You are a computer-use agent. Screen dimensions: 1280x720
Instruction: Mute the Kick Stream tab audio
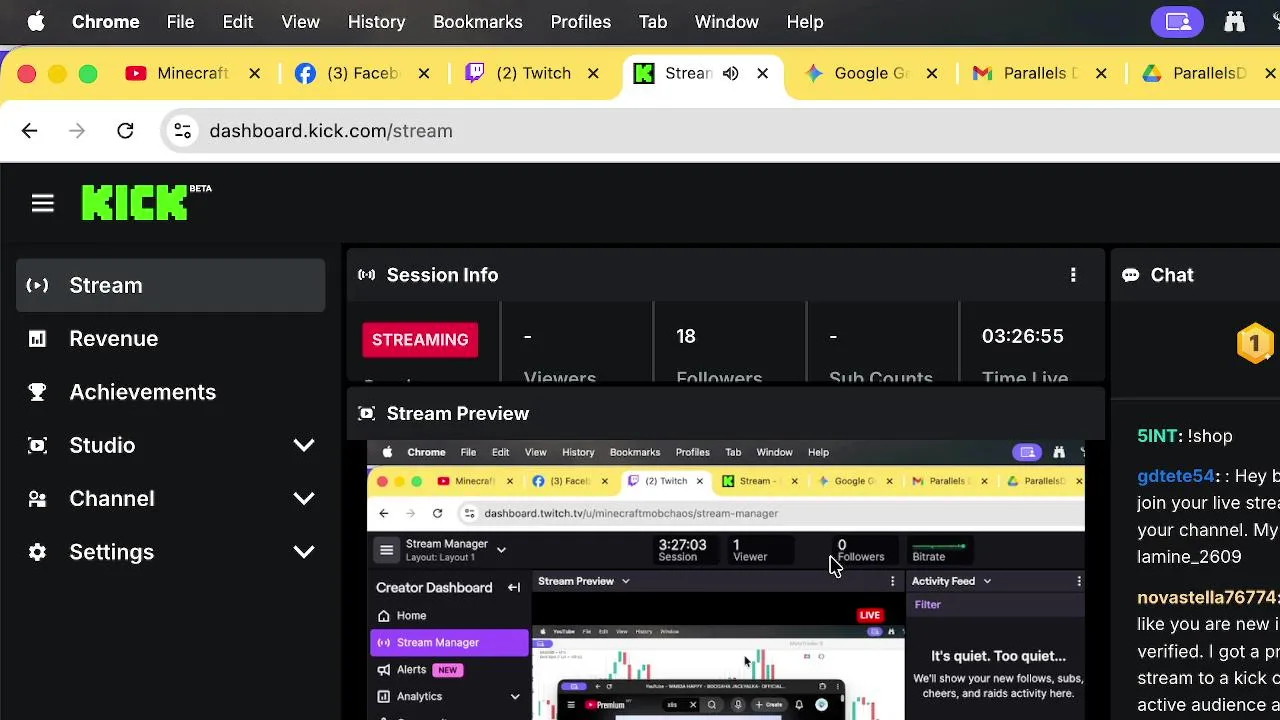[731, 73]
